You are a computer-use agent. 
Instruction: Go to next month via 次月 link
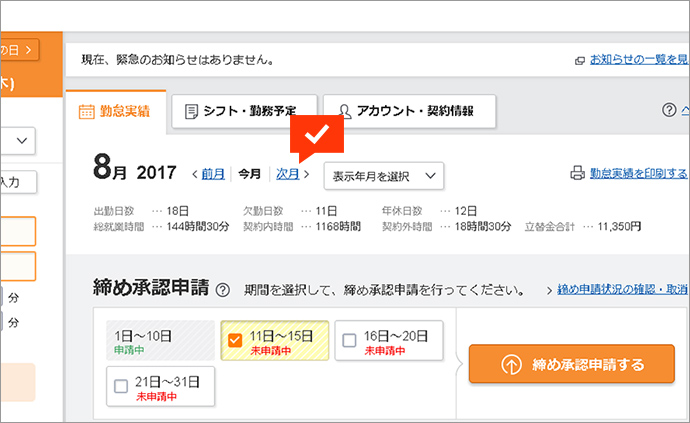click(288, 174)
